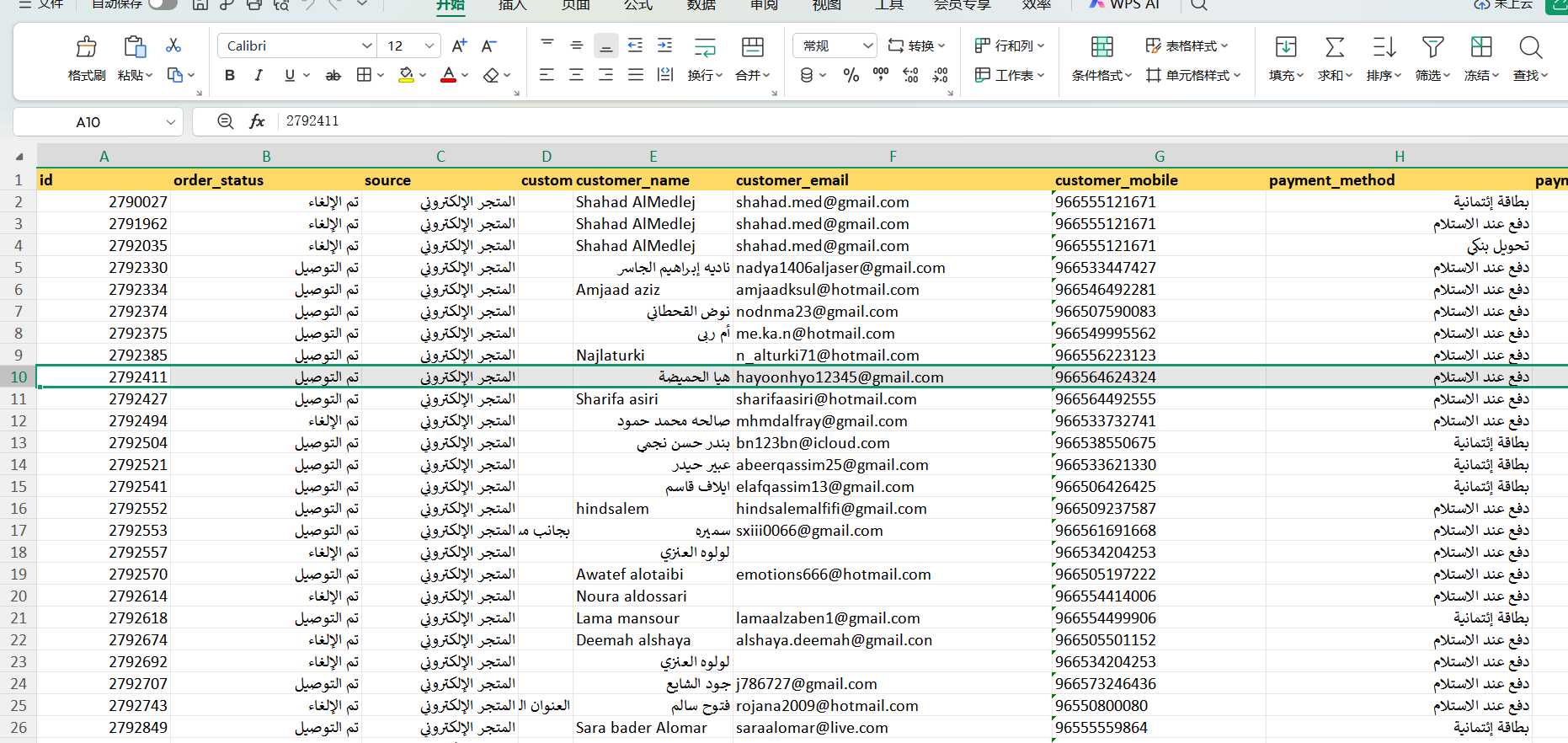Click the formula bar showing 2792411

tap(922, 121)
